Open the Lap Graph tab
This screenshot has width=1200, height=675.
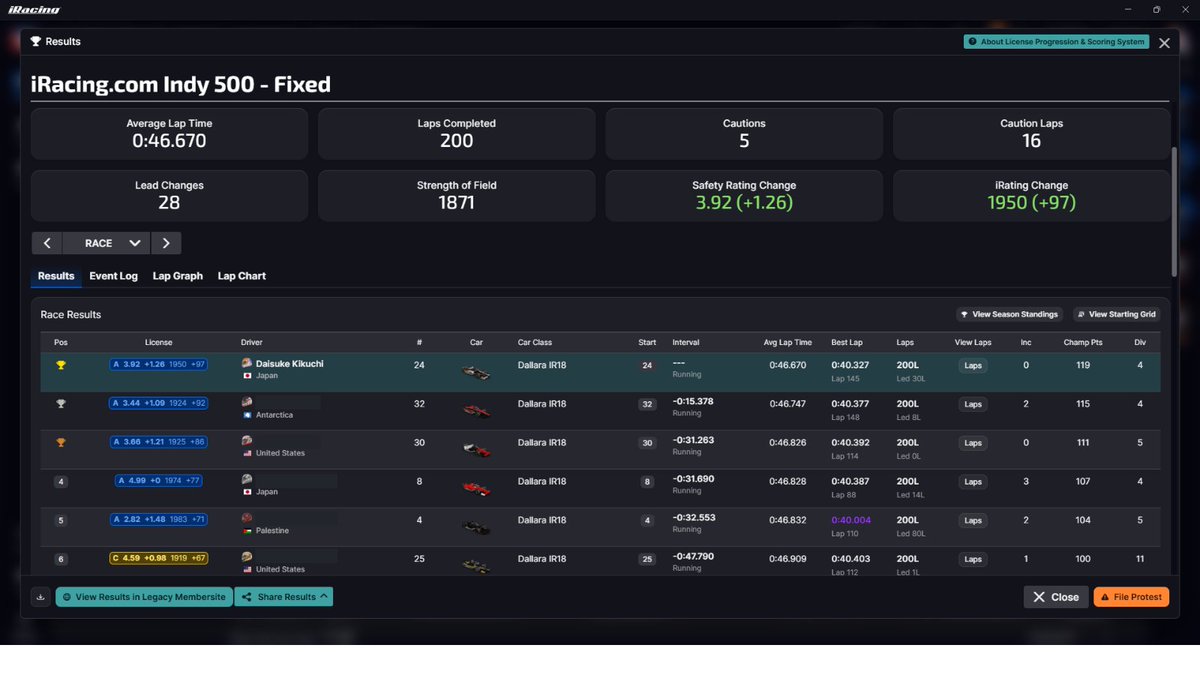(x=177, y=276)
